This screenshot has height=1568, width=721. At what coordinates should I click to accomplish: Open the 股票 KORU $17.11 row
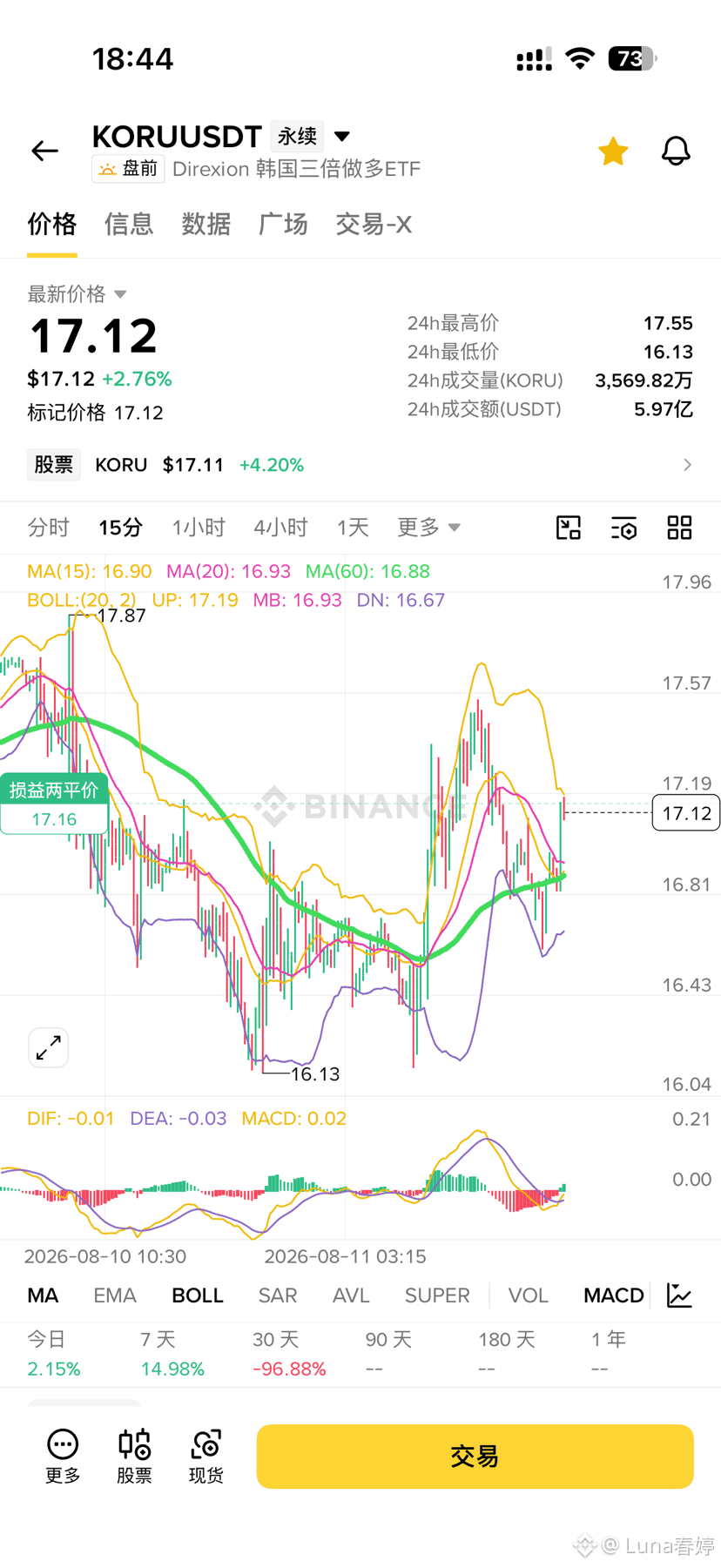(360, 465)
